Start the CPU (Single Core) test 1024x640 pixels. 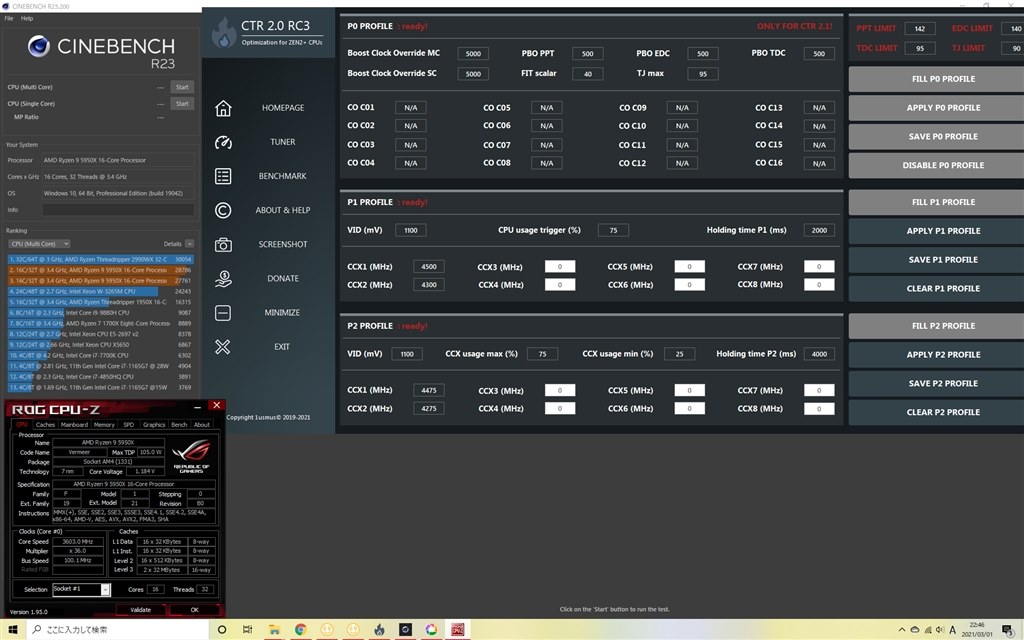(x=182, y=103)
